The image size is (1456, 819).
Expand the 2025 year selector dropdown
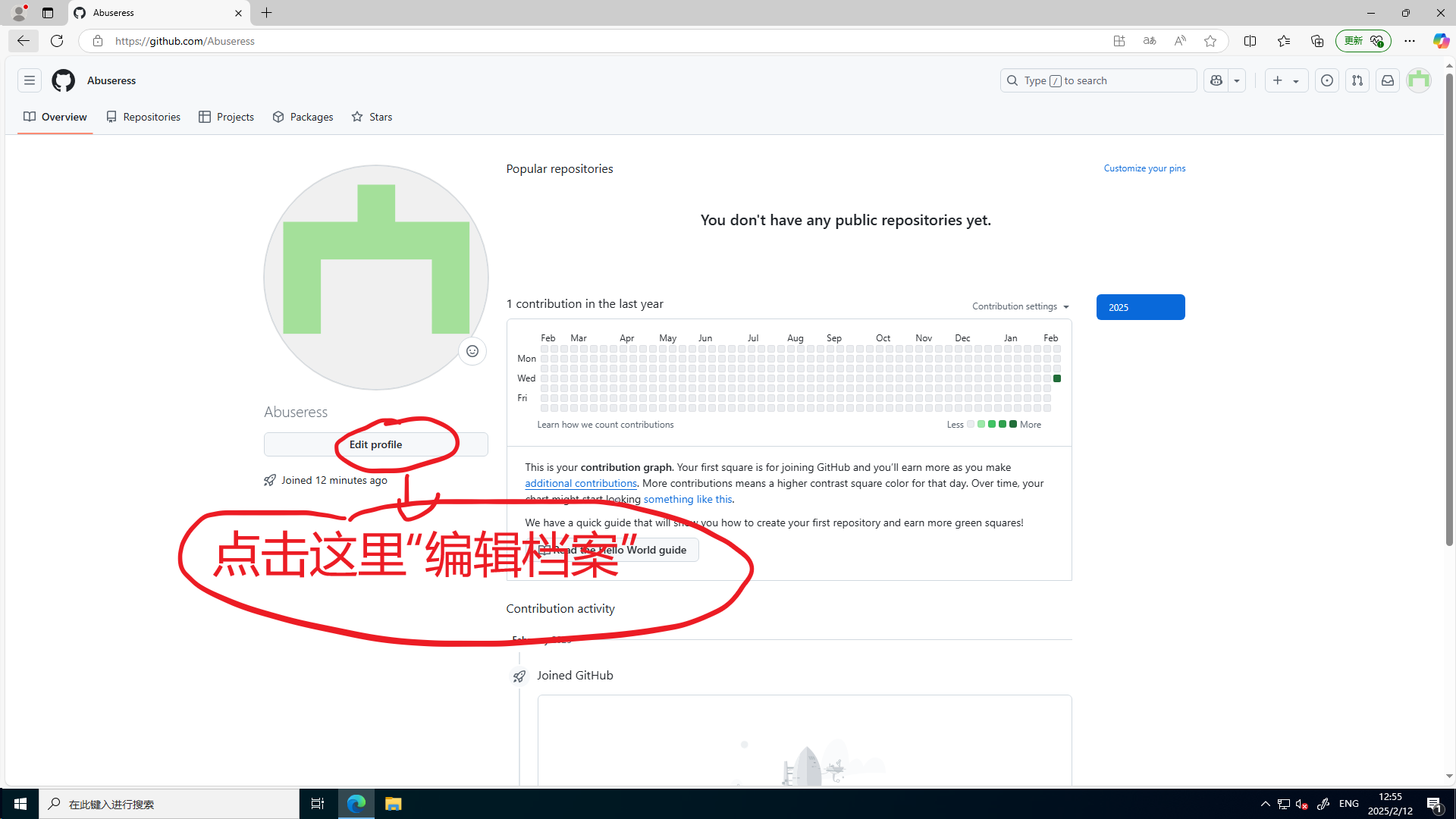tap(1140, 307)
